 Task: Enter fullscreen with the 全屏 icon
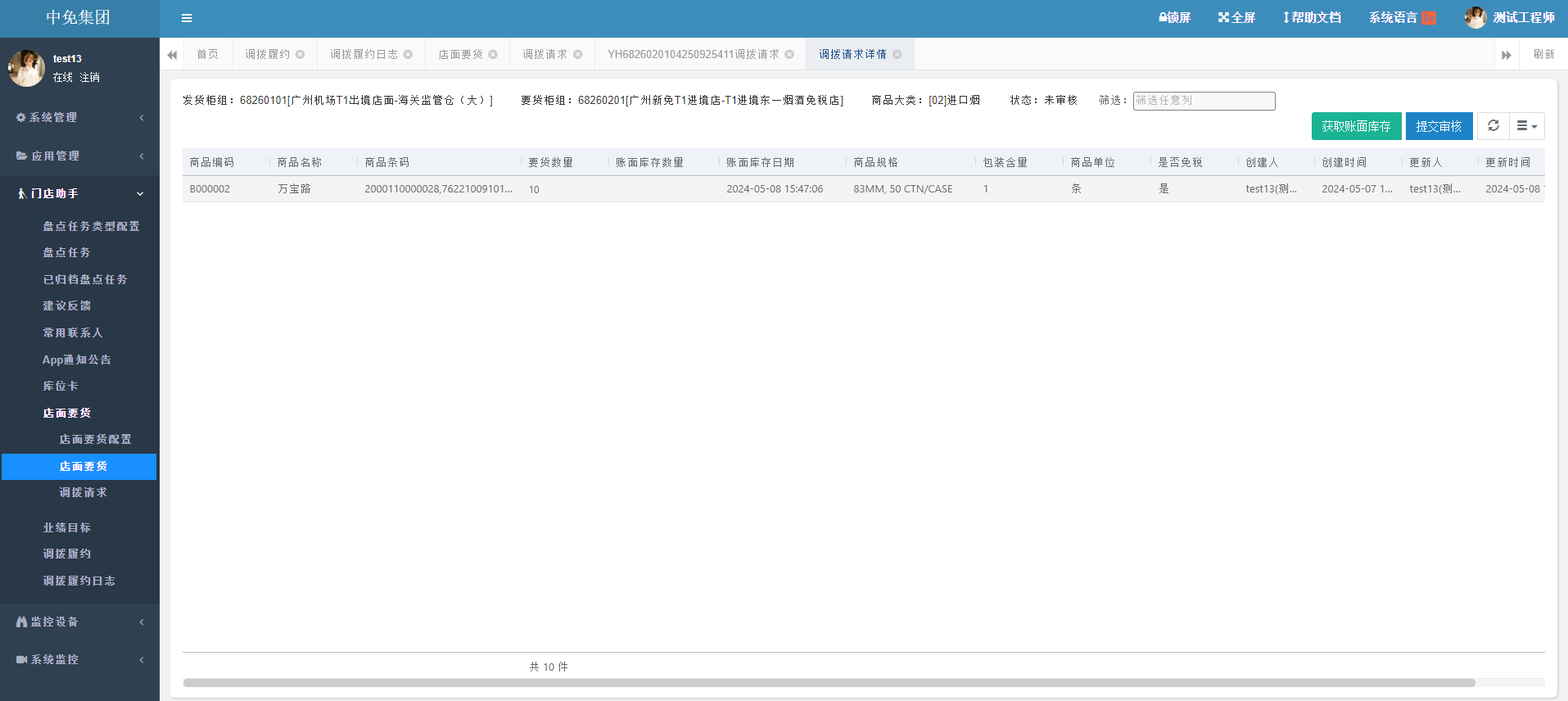click(x=1223, y=17)
